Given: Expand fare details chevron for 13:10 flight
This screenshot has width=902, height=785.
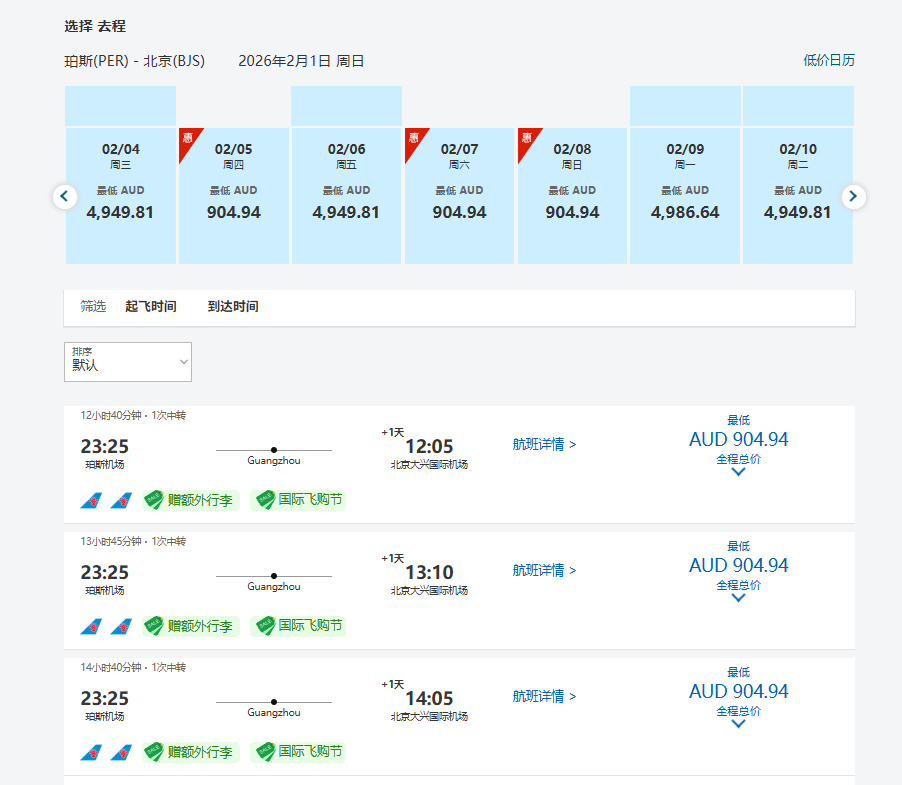Looking at the screenshot, I should coord(738,598).
